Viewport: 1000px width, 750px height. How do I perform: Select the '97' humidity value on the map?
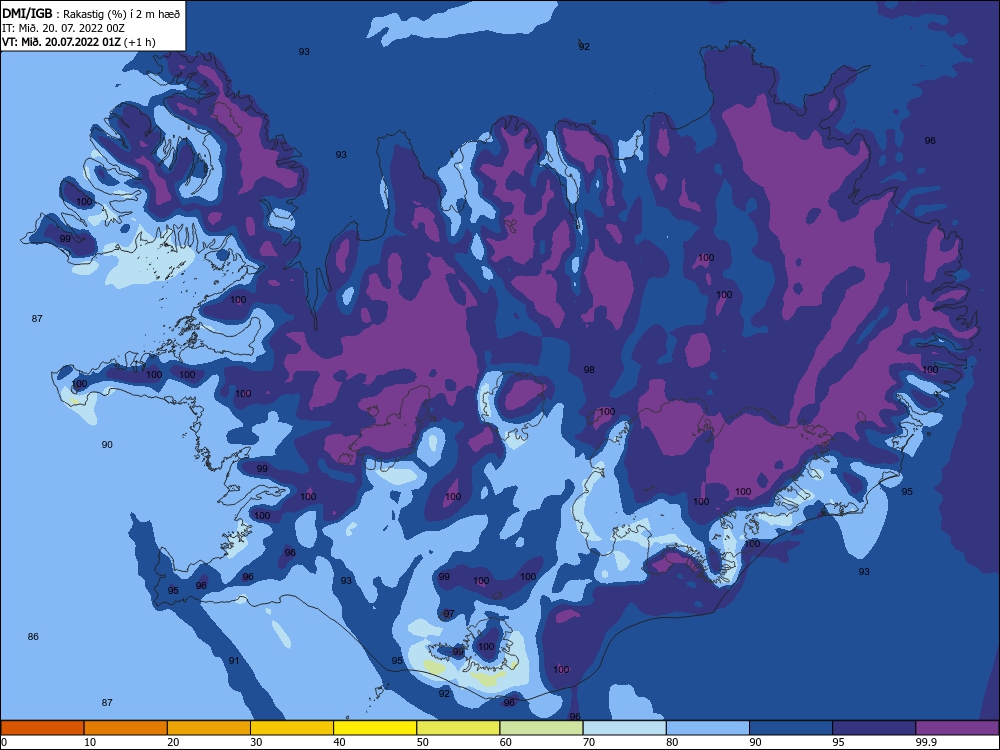pos(449,614)
